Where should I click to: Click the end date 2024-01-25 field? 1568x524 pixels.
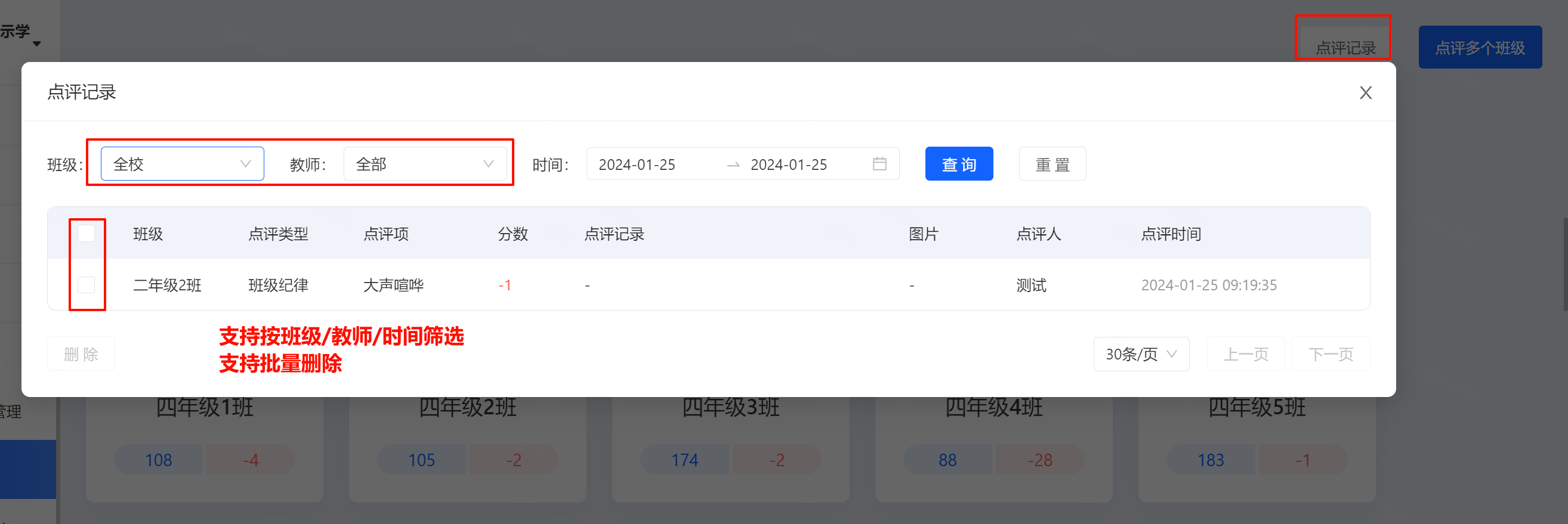tap(788, 164)
